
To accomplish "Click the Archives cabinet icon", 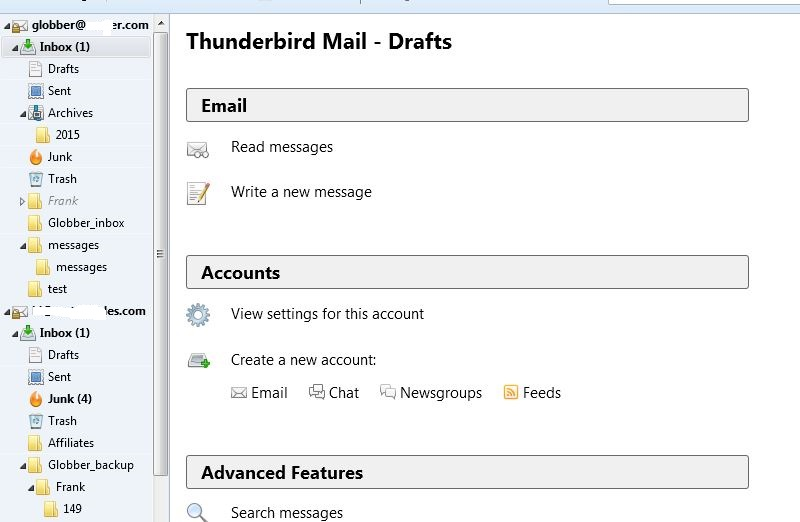I will [x=36, y=113].
